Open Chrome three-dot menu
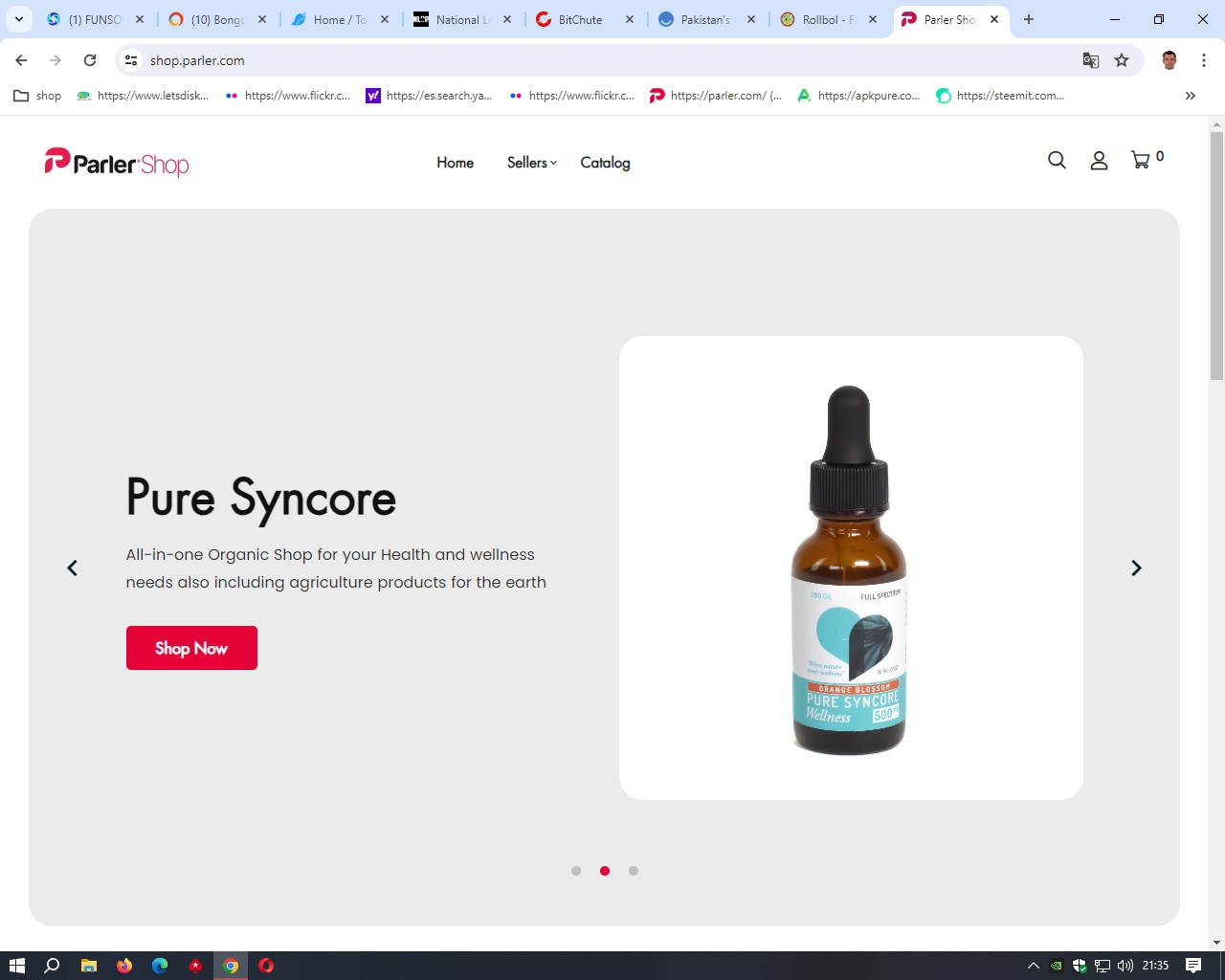 click(x=1204, y=60)
